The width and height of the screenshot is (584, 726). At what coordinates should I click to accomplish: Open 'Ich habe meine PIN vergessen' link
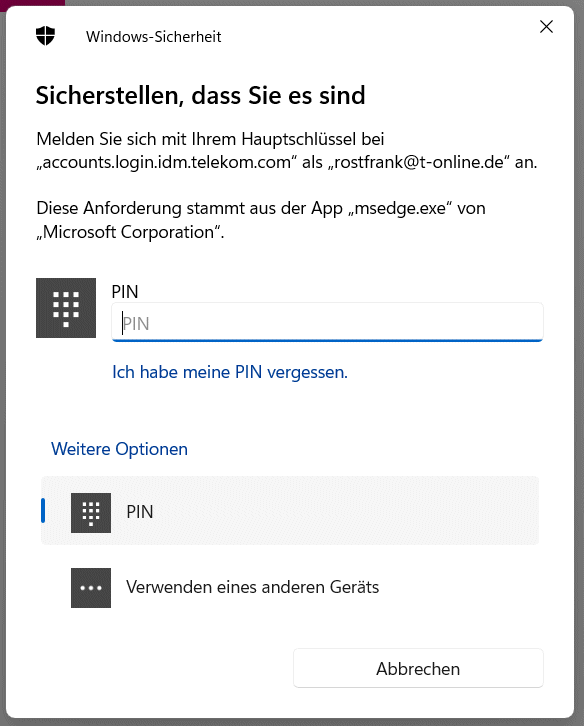230,372
